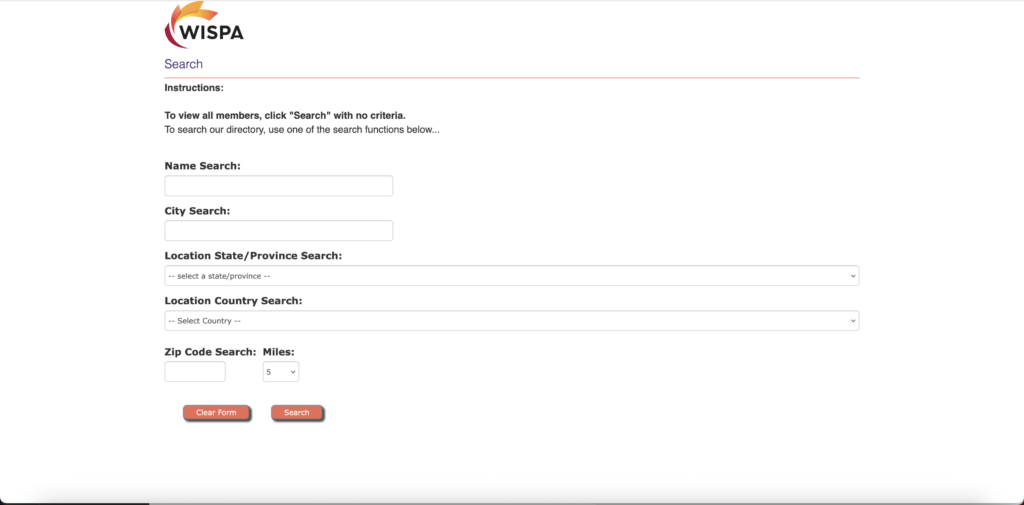This screenshot has width=1024, height=505.
Task: Focus the Name Search text field
Action: tap(278, 186)
